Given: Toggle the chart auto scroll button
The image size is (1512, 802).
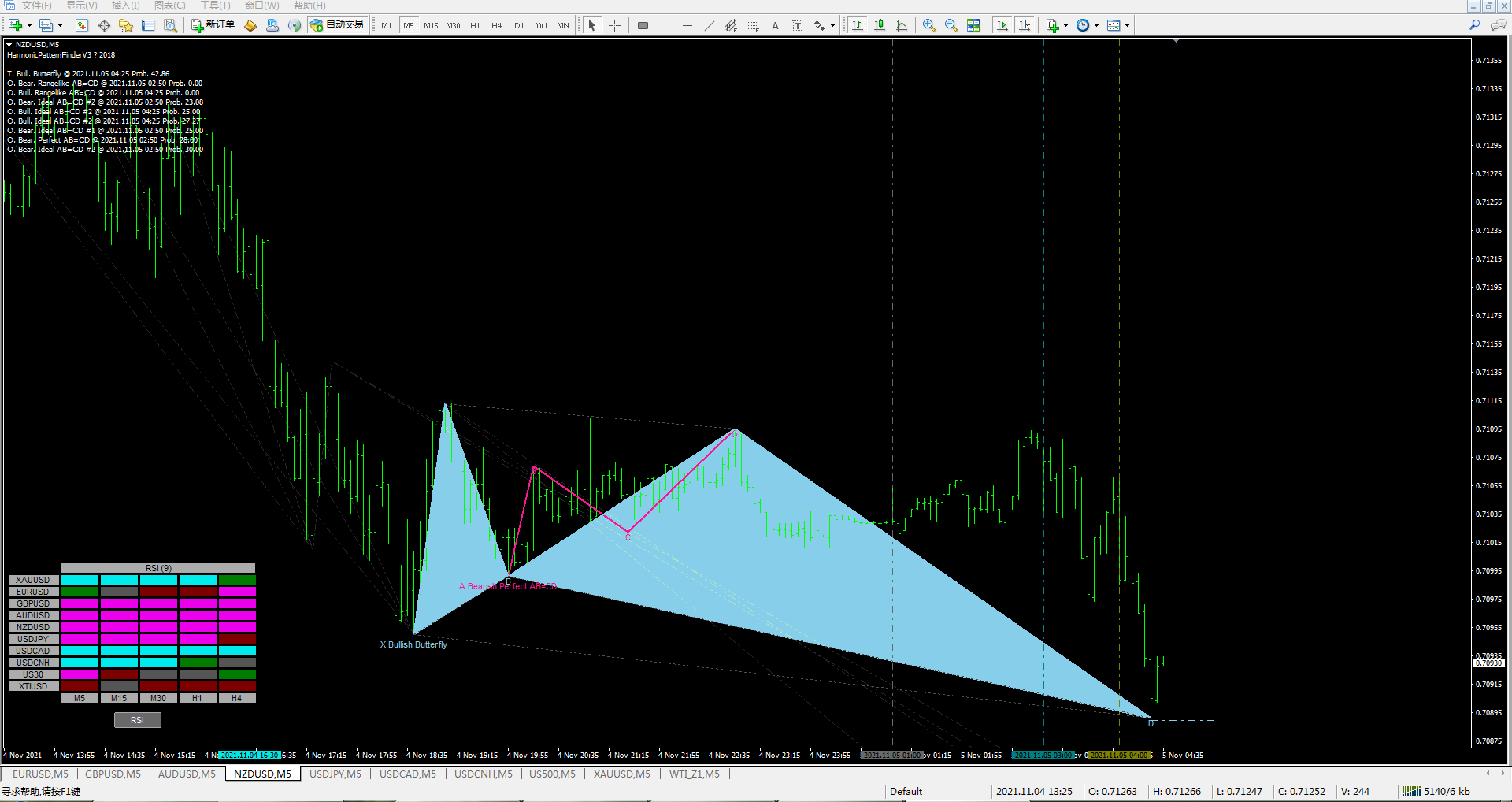Looking at the screenshot, I should (1002, 25).
